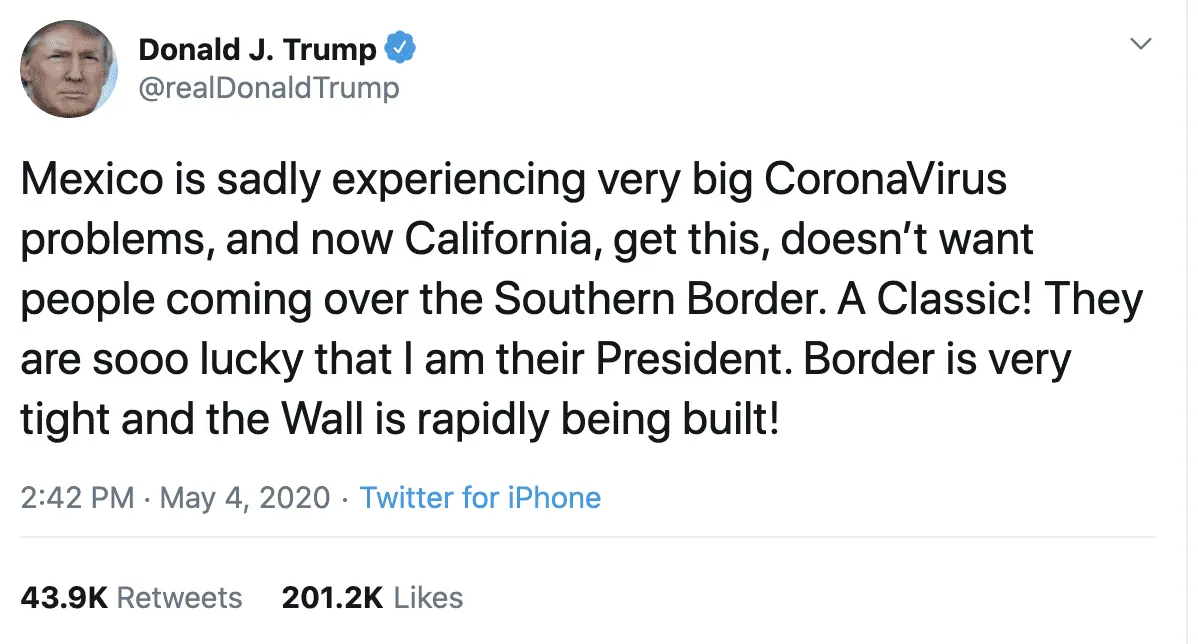Viewport: 1198px width, 644px height.
Task: View the 43.9K retweet count
Action: [64, 598]
